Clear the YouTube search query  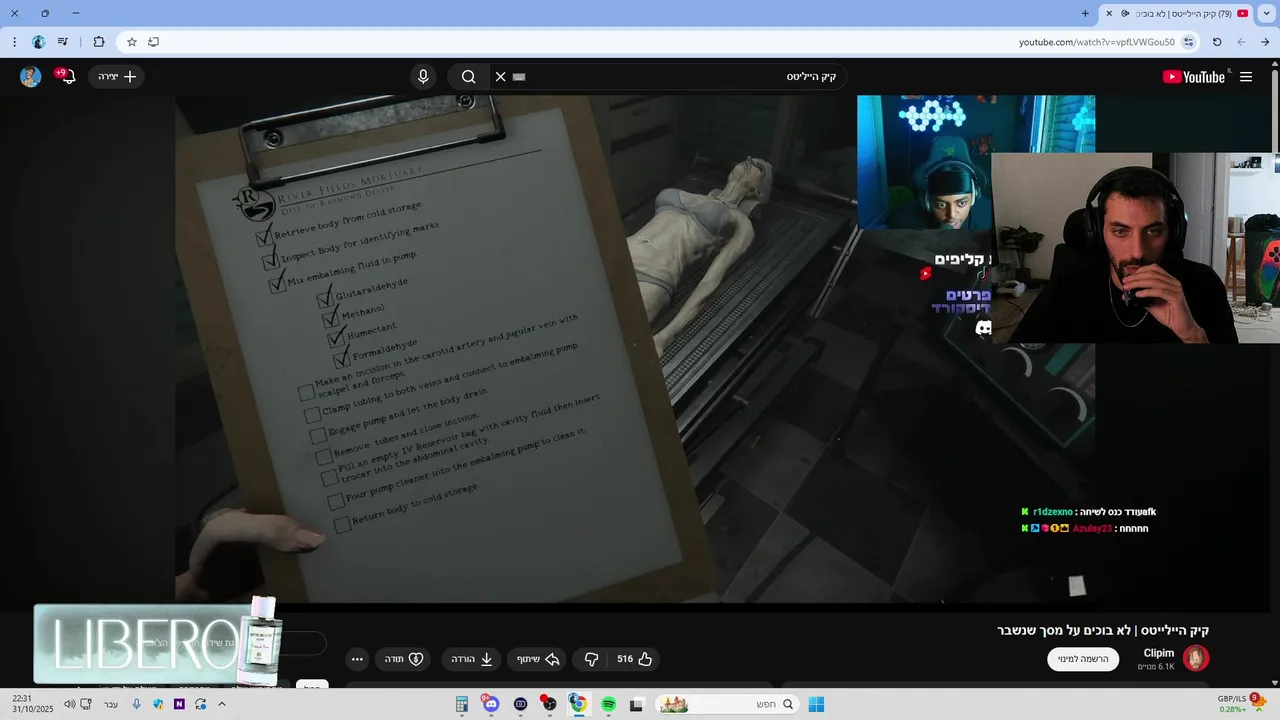pos(501,77)
